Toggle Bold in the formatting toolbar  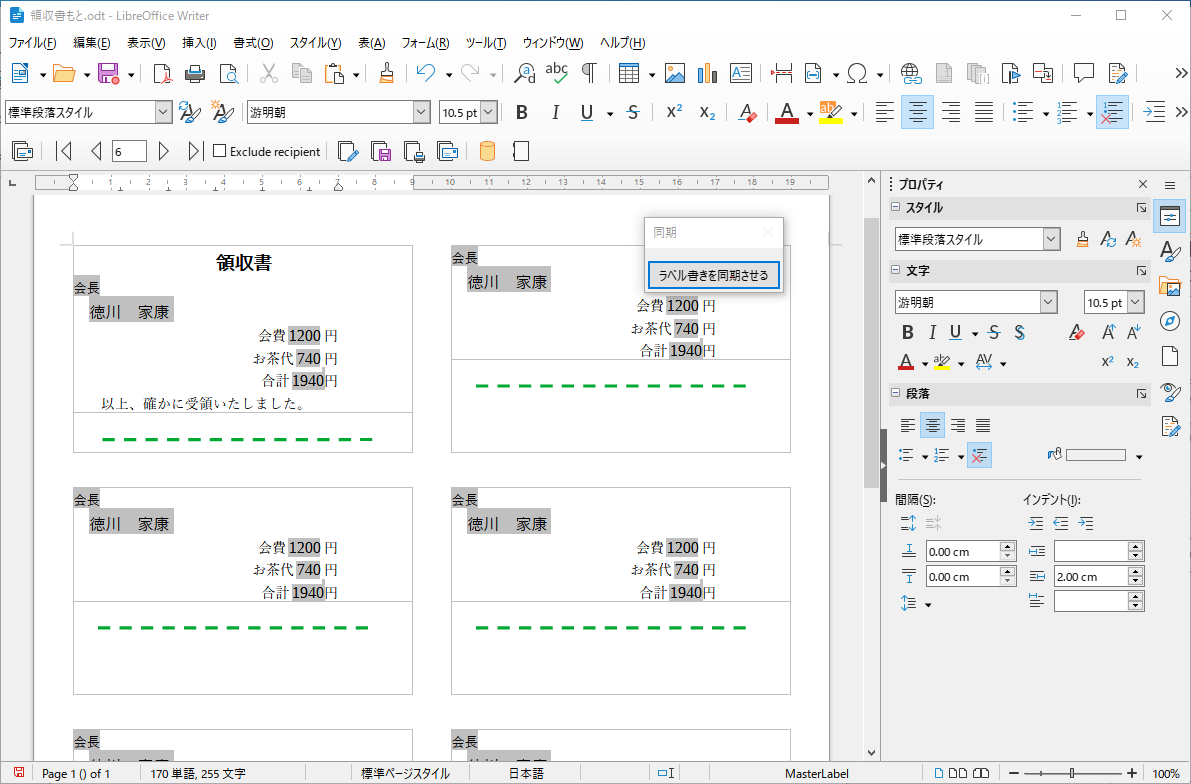point(522,113)
